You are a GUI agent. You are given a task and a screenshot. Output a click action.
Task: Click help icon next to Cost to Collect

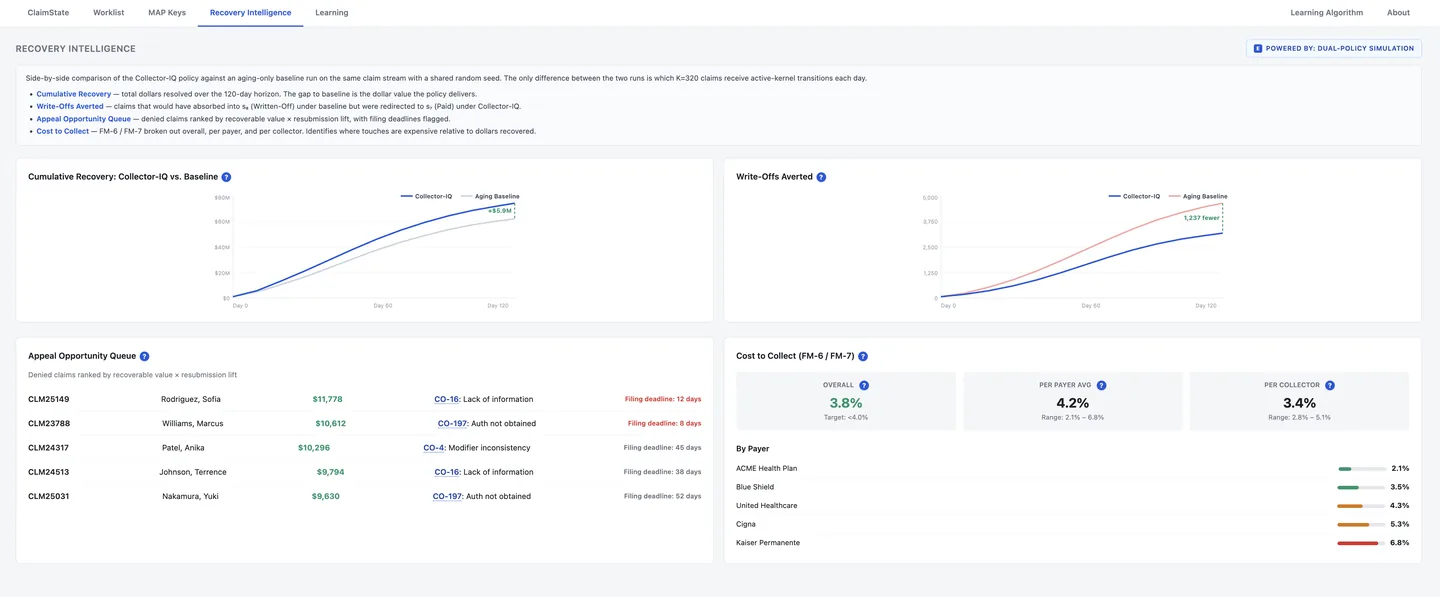(863, 356)
